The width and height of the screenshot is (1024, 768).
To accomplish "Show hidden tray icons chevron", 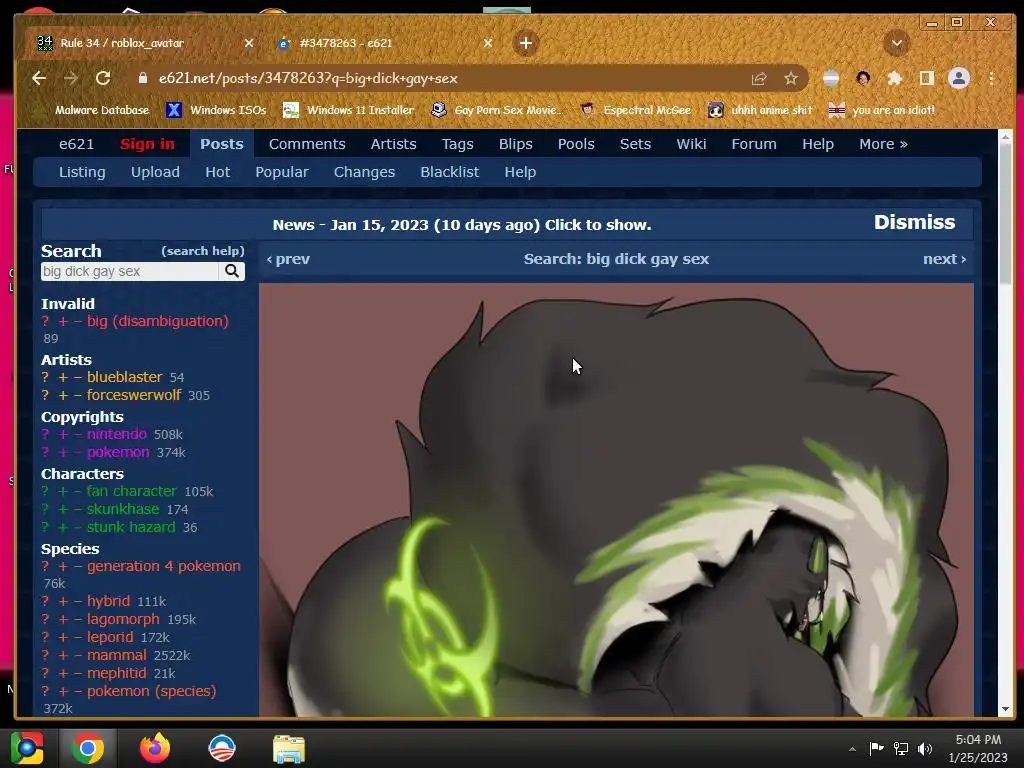I will click(x=852, y=749).
